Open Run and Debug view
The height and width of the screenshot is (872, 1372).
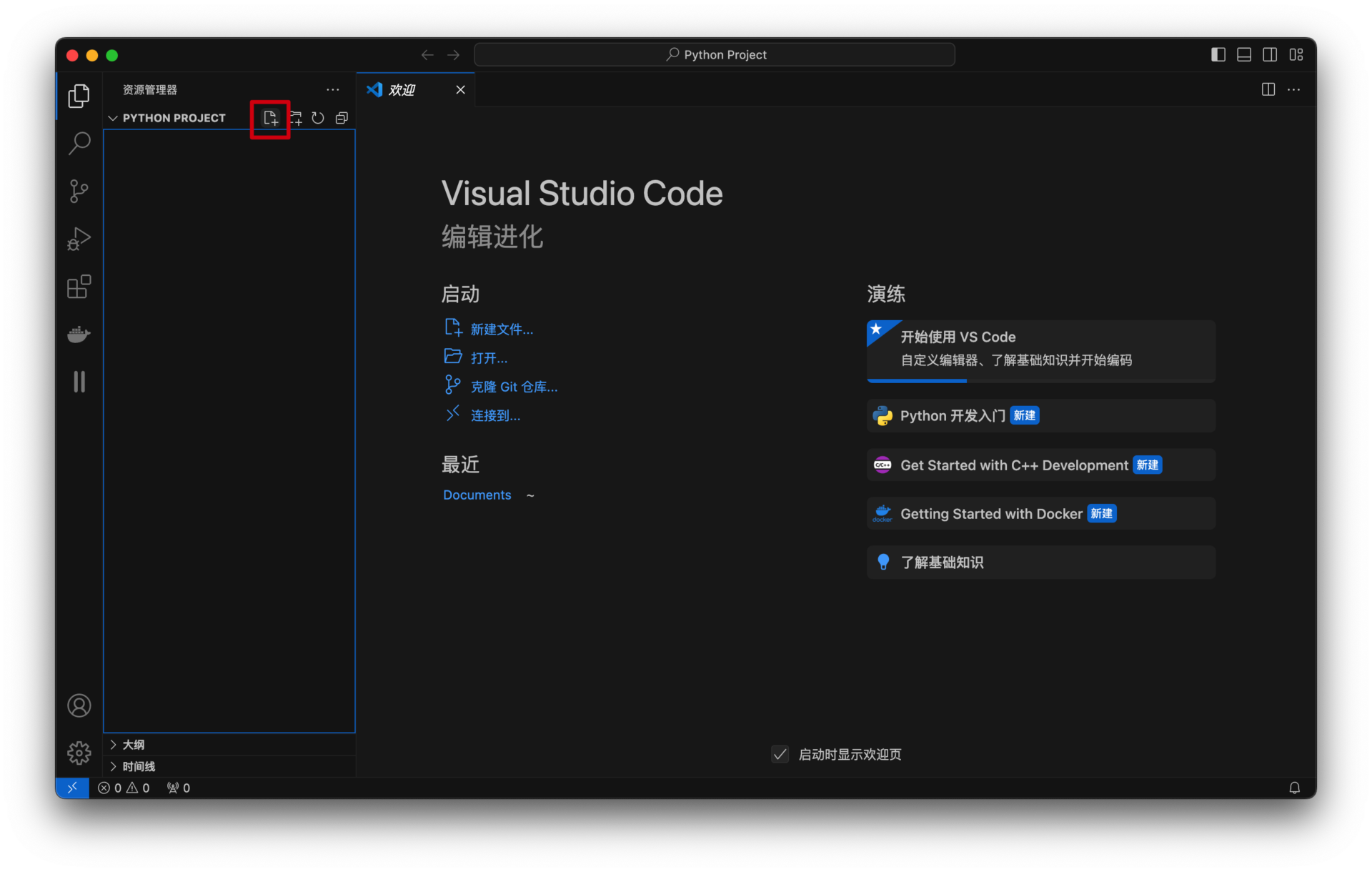[79, 239]
